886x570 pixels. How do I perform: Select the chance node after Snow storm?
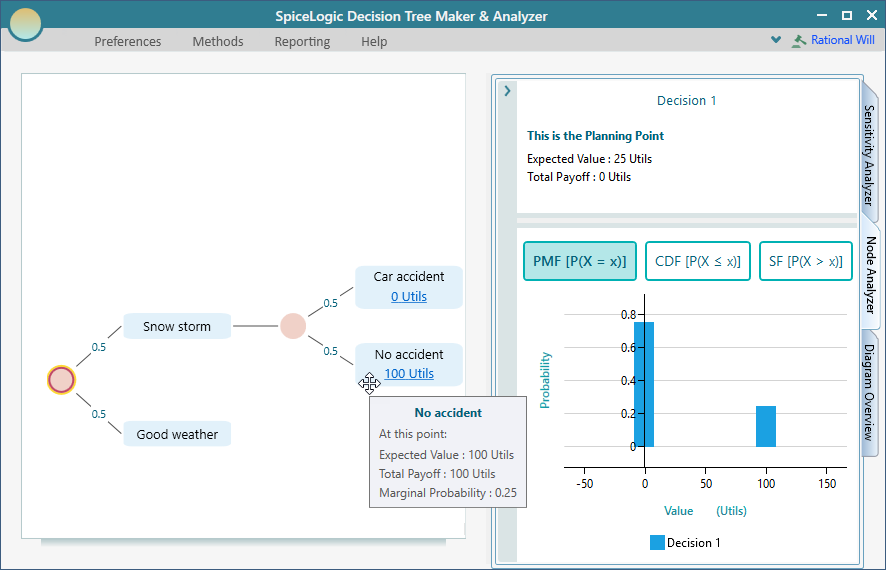292,326
